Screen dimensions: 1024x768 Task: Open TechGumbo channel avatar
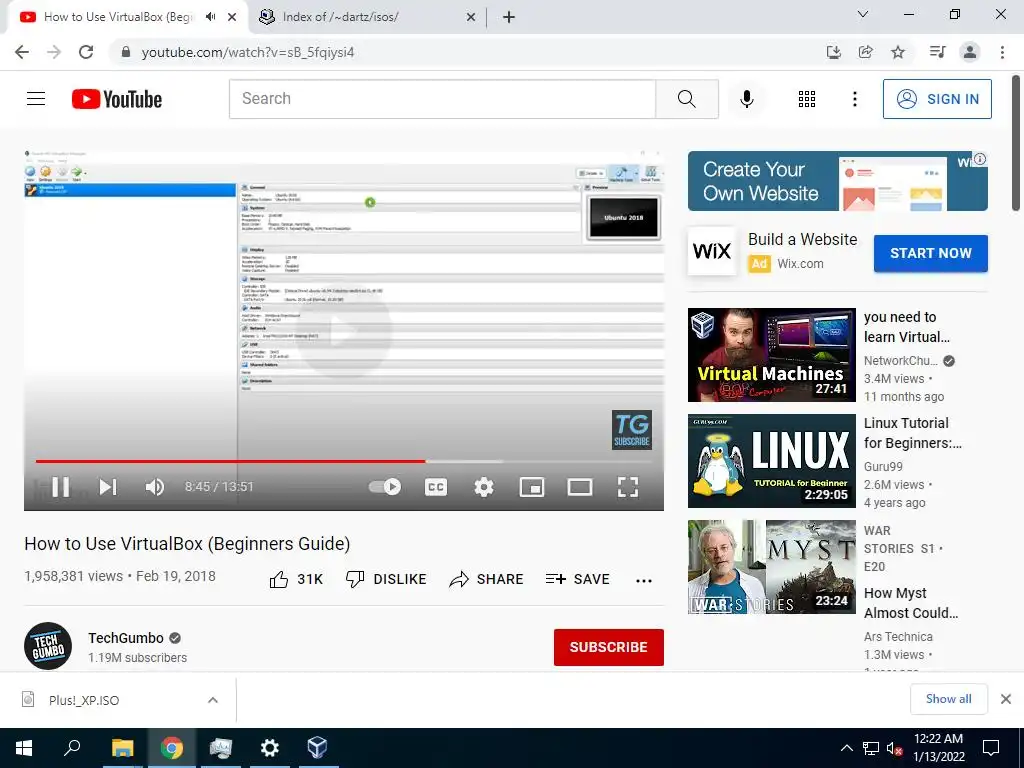point(48,646)
